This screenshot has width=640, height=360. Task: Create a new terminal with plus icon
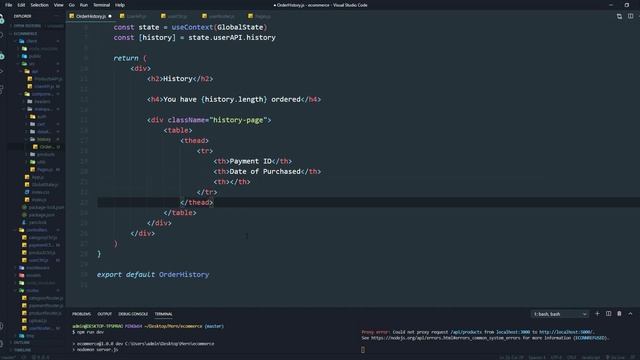click(597, 313)
